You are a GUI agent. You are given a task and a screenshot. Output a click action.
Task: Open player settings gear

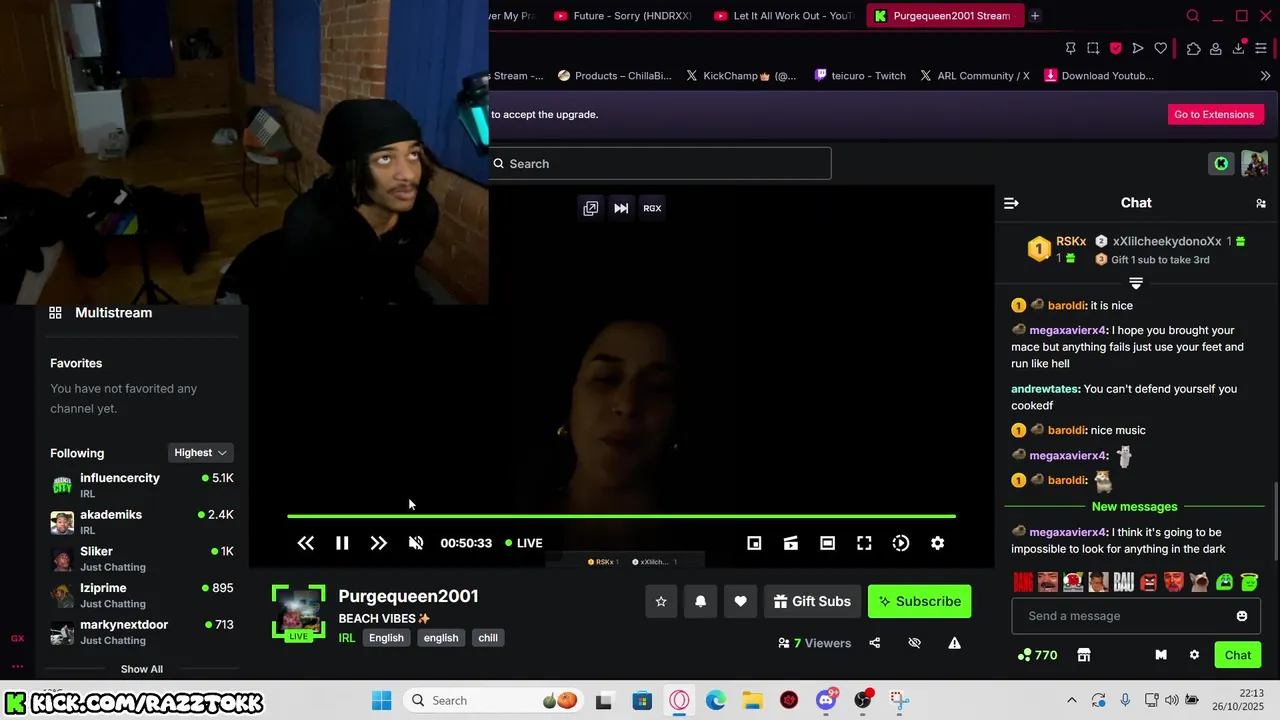[x=937, y=543]
